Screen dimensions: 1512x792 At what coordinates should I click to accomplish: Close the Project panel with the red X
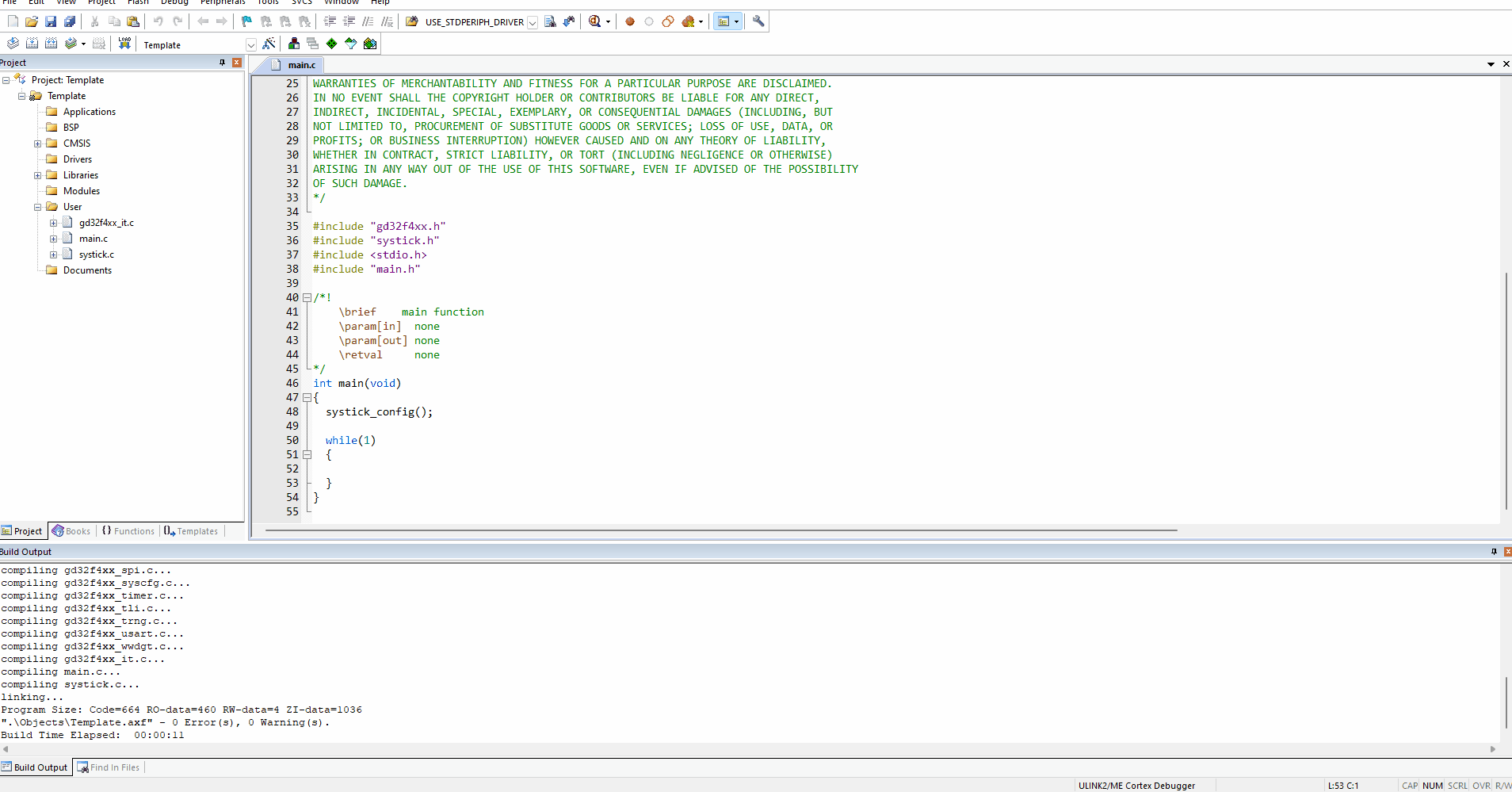coord(237,63)
